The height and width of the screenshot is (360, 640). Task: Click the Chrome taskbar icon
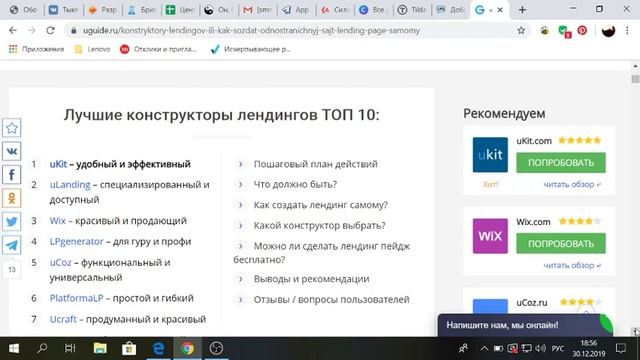coord(187,349)
